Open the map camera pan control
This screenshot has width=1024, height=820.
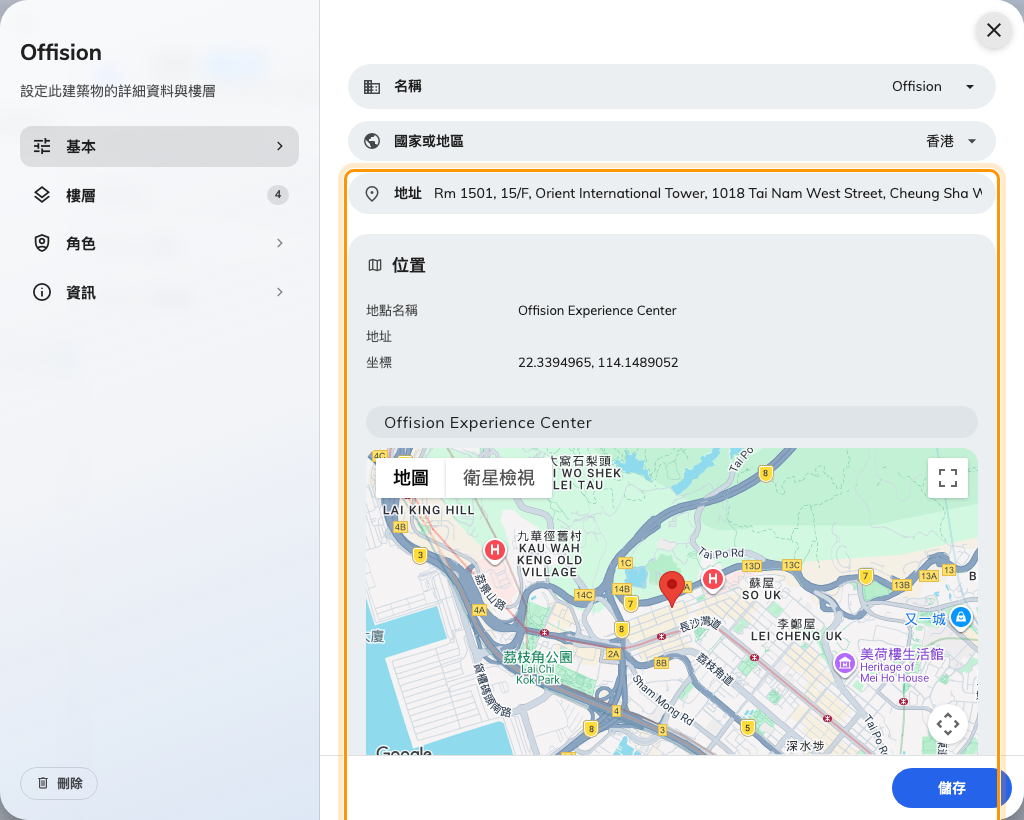click(x=948, y=724)
